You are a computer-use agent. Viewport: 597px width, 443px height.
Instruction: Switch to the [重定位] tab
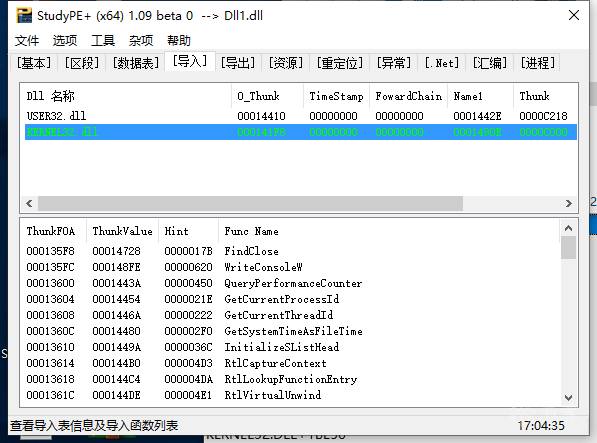[340, 63]
